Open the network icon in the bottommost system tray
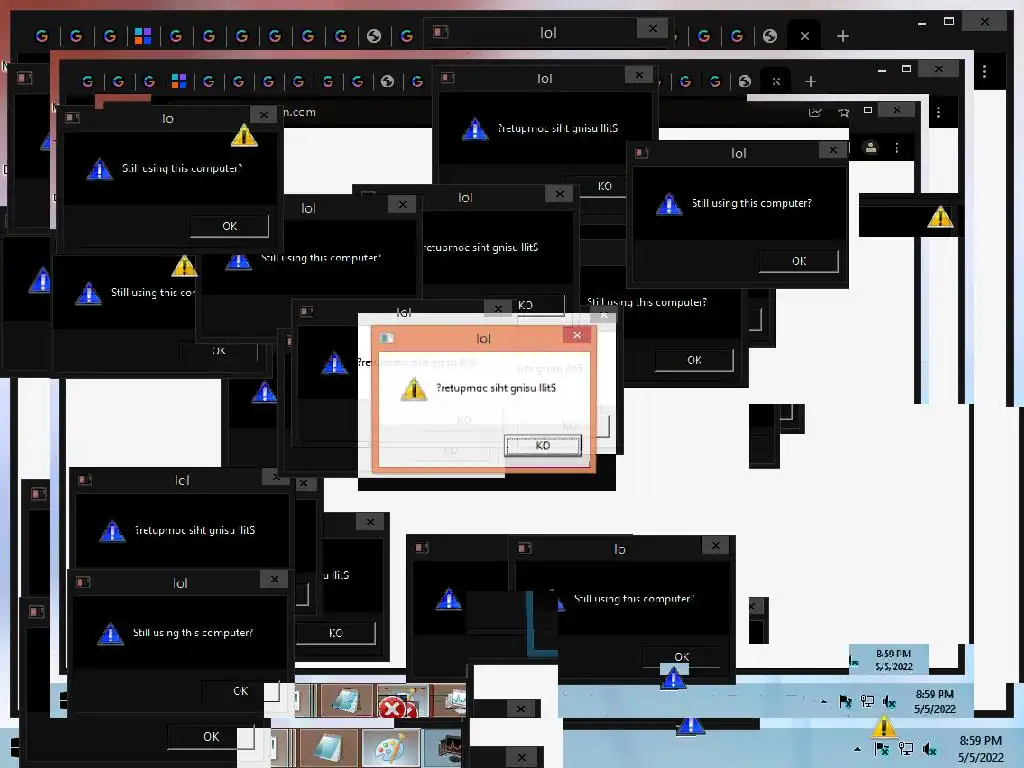The height and width of the screenshot is (768, 1024). point(906,749)
